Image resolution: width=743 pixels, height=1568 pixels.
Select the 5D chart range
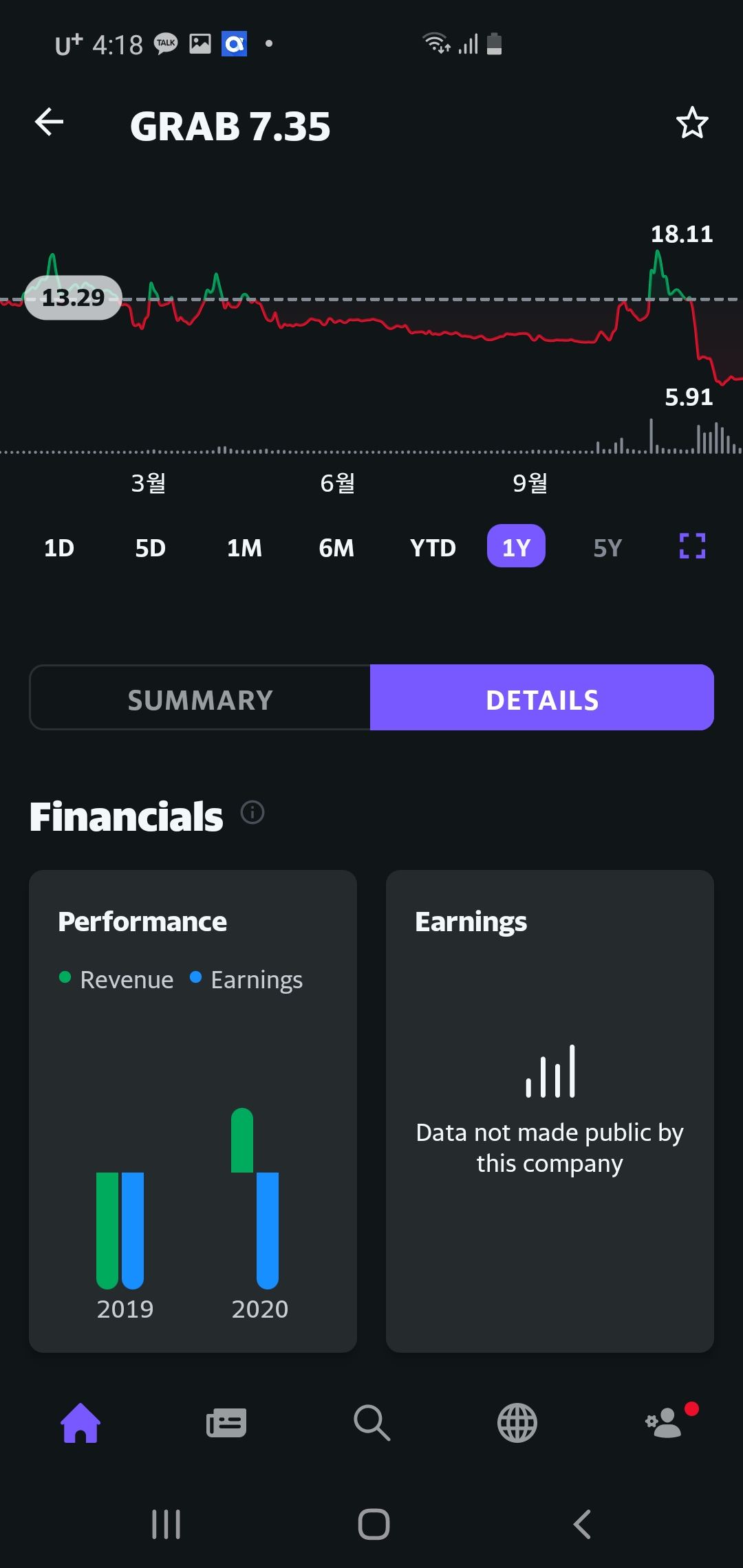coord(150,547)
